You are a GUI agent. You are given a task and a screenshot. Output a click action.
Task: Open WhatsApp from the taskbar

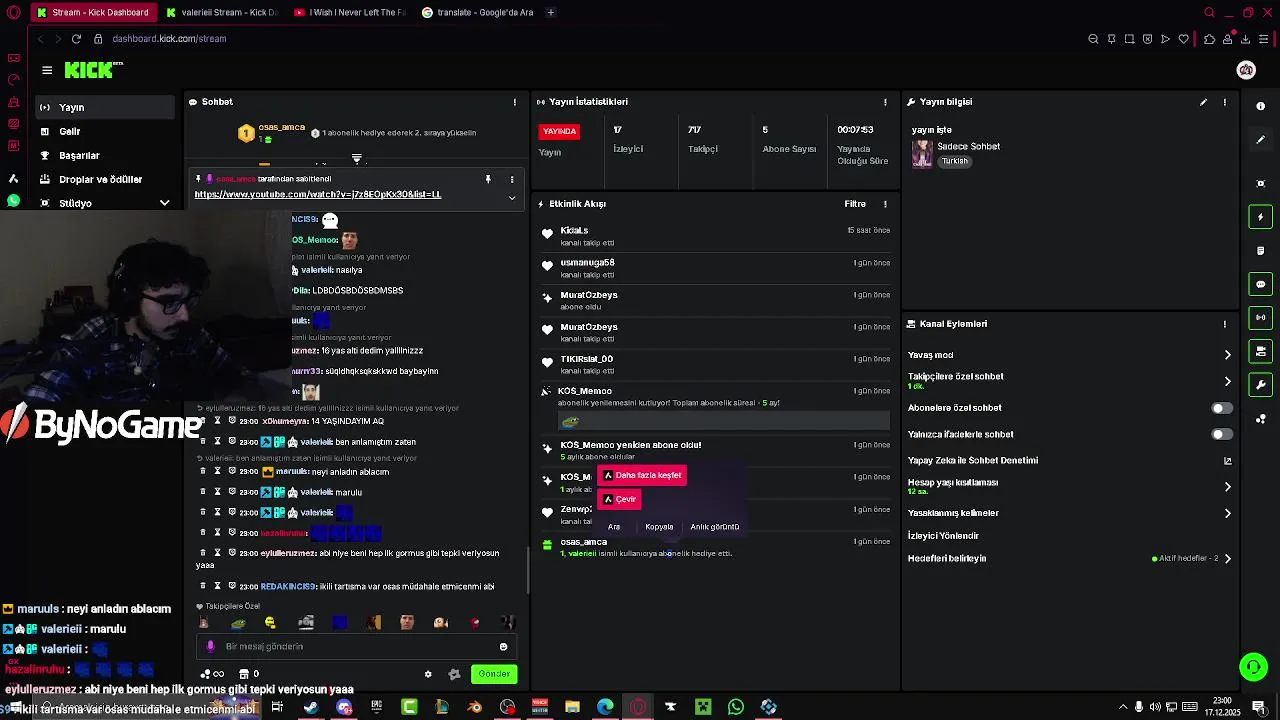coord(736,707)
